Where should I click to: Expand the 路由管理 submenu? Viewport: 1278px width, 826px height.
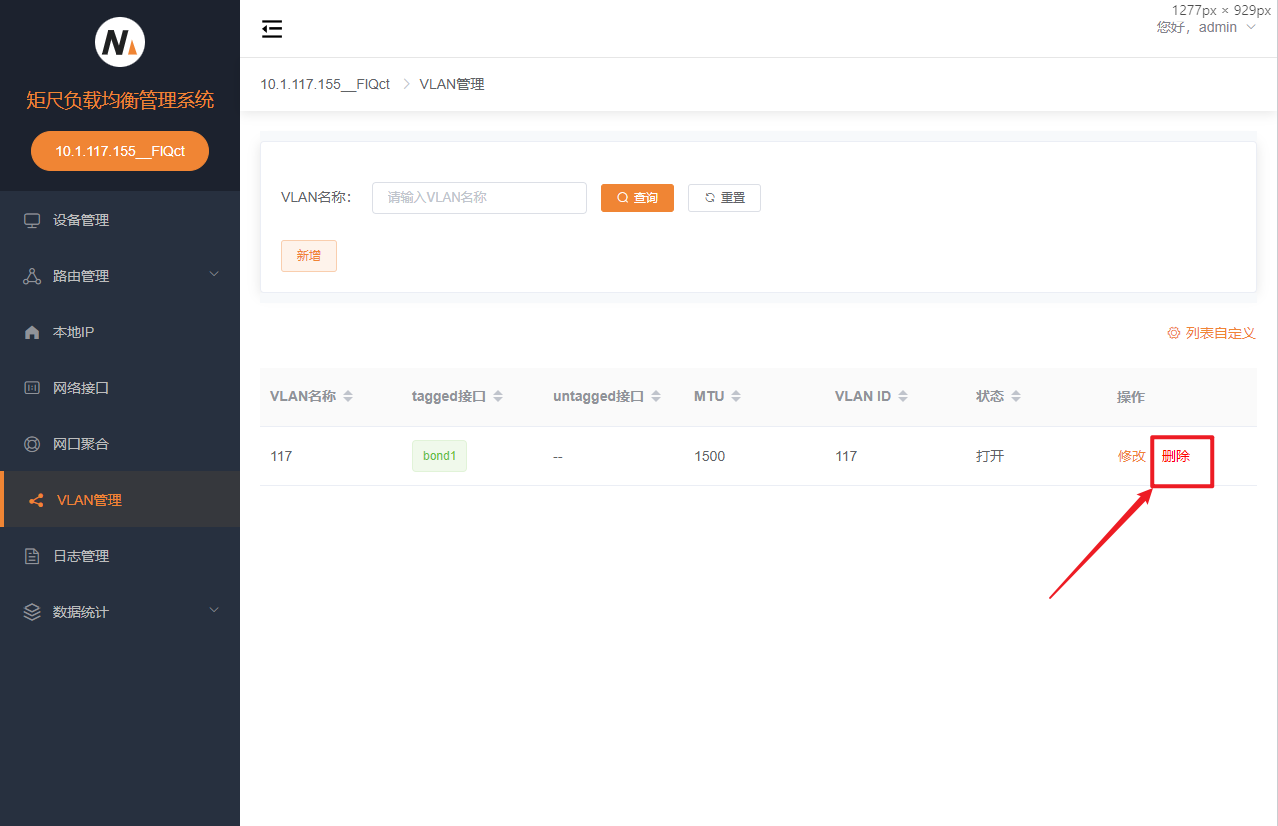pyautogui.click(x=213, y=273)
